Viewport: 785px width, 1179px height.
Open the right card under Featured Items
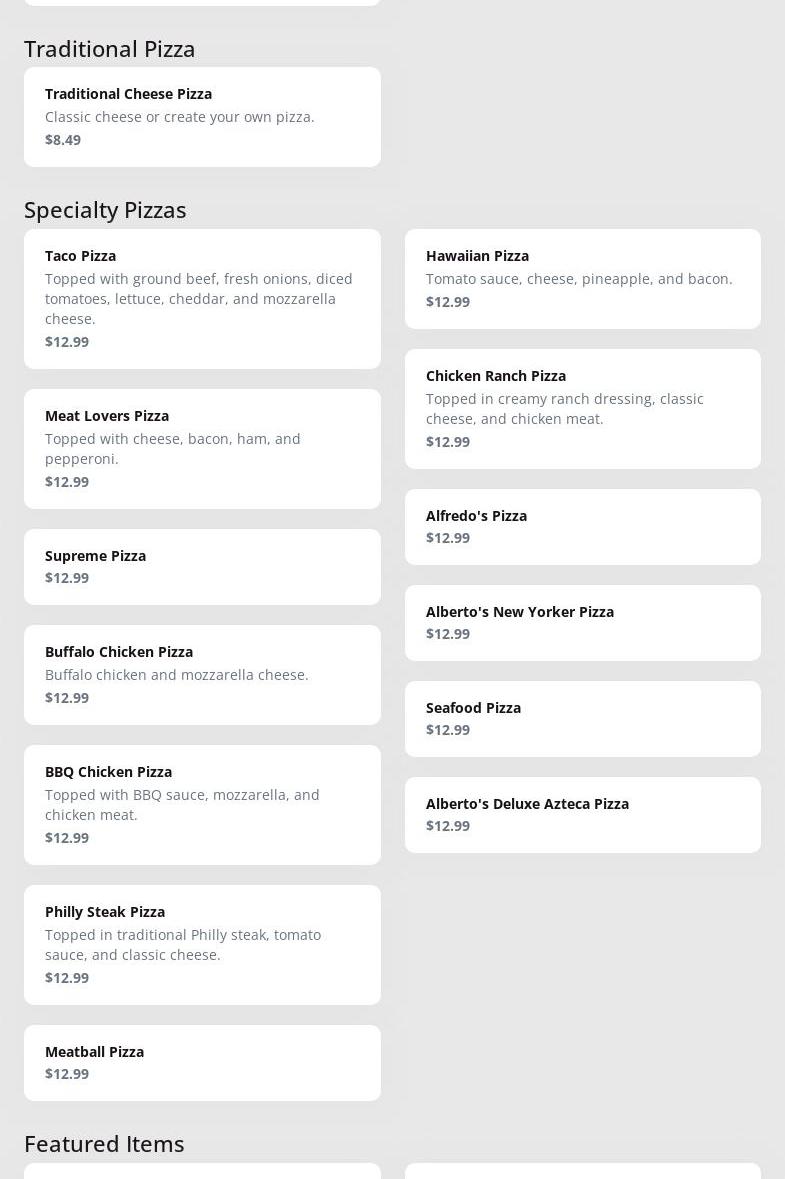click(x=582, y=1171)
